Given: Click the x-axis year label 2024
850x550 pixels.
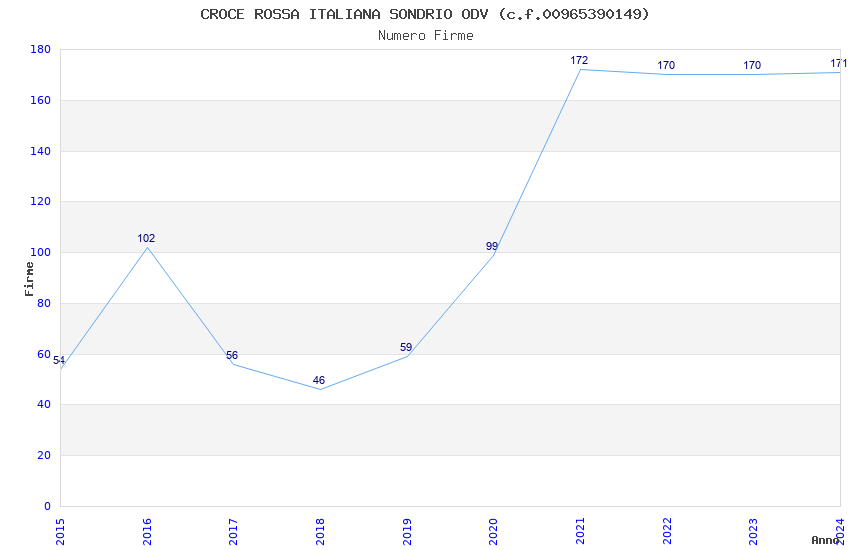Looking at the screenshot, I should pos(840,532).
